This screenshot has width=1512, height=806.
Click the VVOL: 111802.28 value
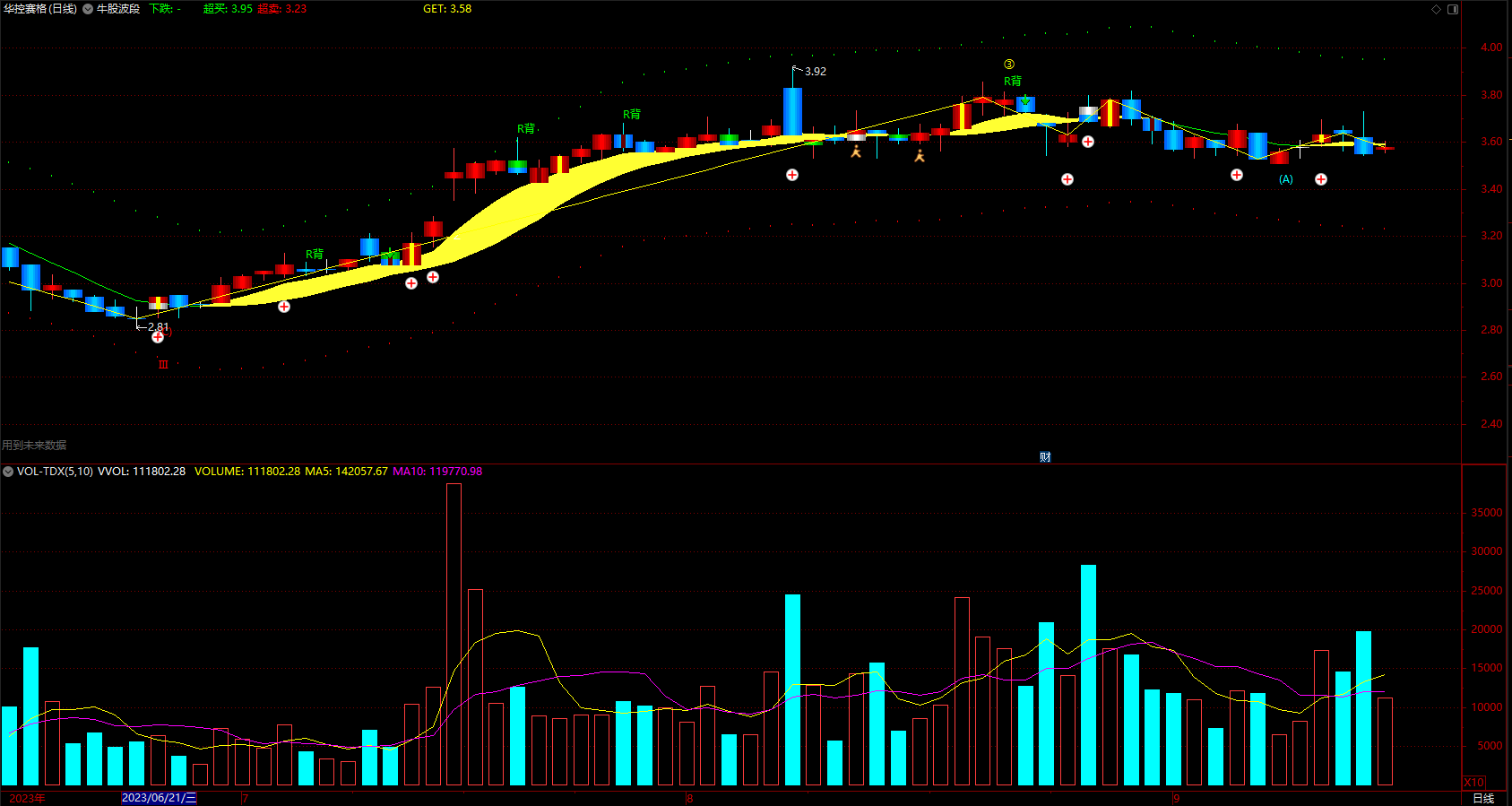coord(142,472)
